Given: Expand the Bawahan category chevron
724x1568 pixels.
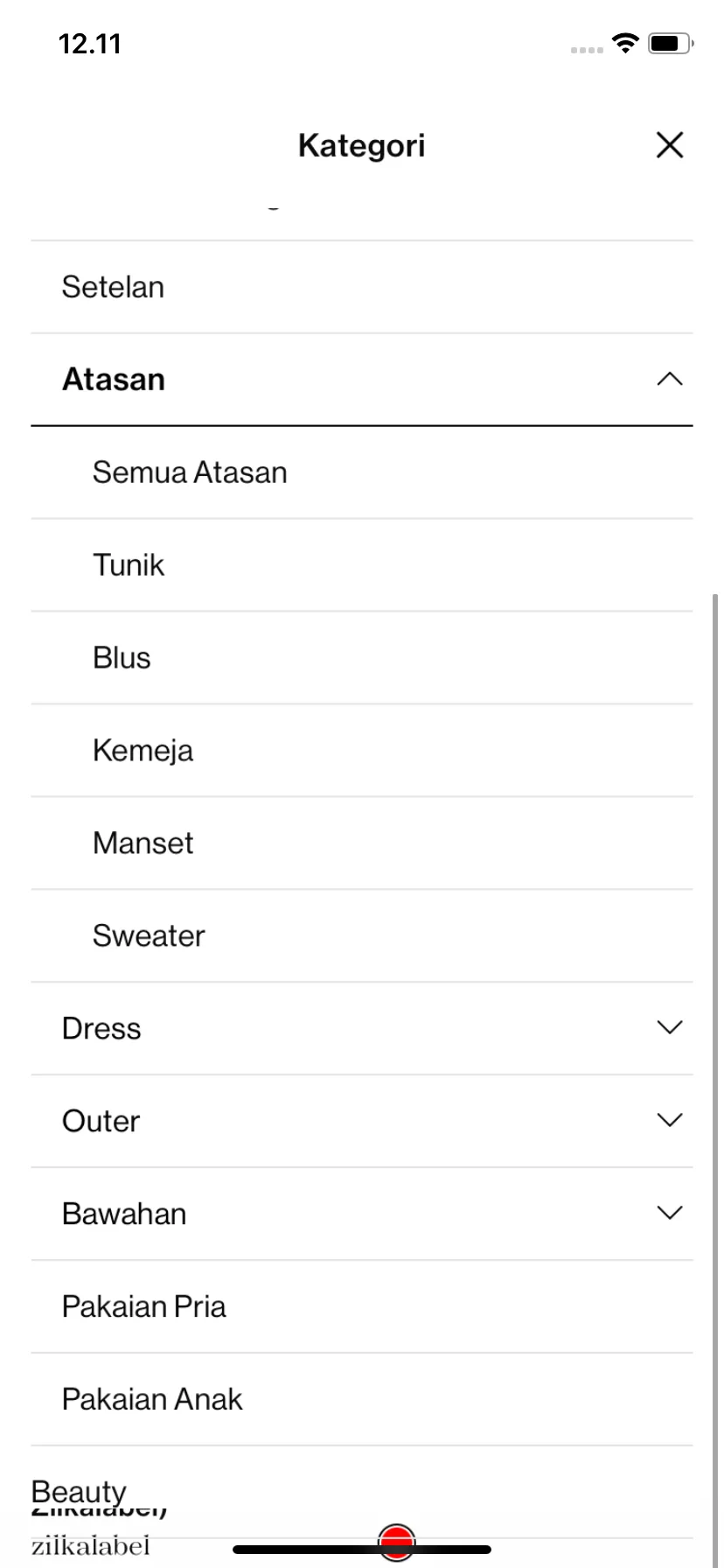Looking at the screenshot, I should (x=669, y=1213).
